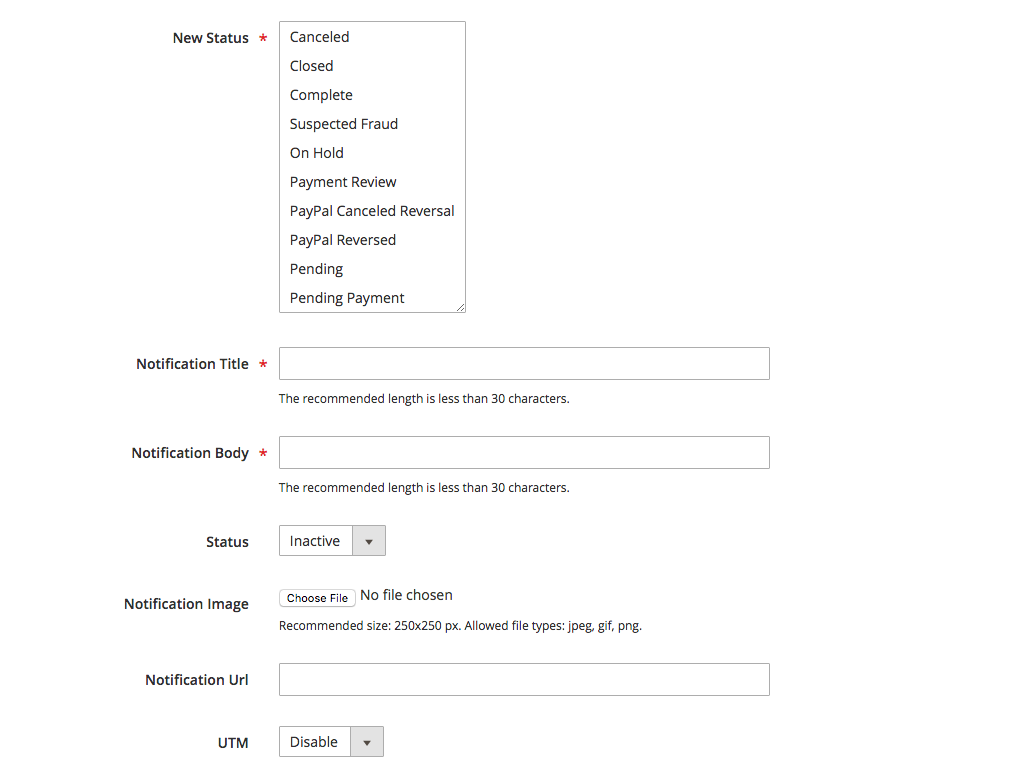1024x768 pixels.
Task: Click the Status field label
Action: click(x=227, y=542)
